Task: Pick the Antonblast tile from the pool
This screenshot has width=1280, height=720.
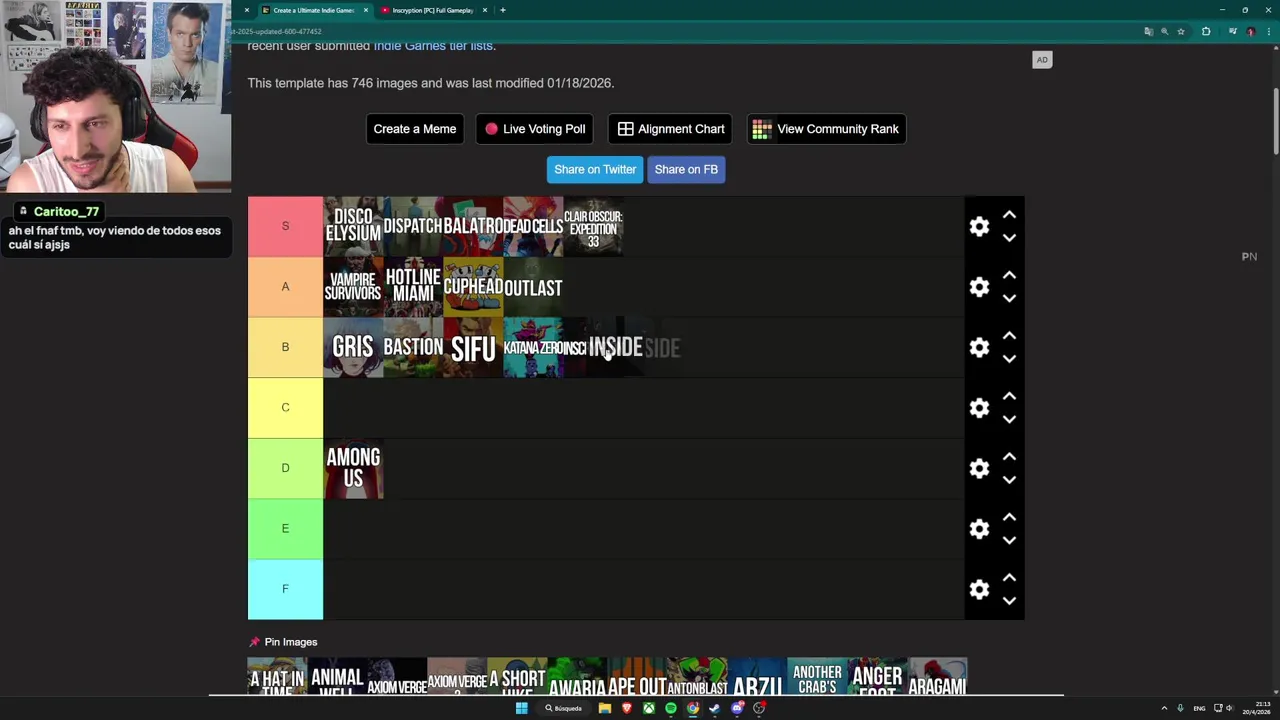Action: (x=697, y=677)
